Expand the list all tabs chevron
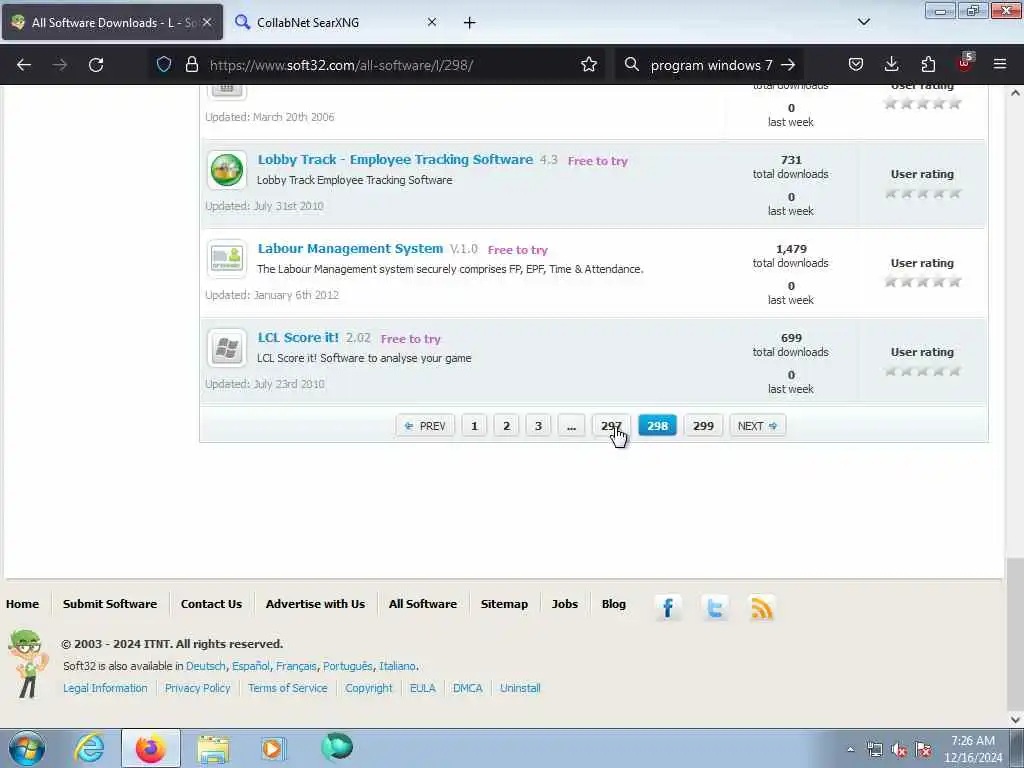The width and height of the screenshot is (1024, 768). coord(863,22)
